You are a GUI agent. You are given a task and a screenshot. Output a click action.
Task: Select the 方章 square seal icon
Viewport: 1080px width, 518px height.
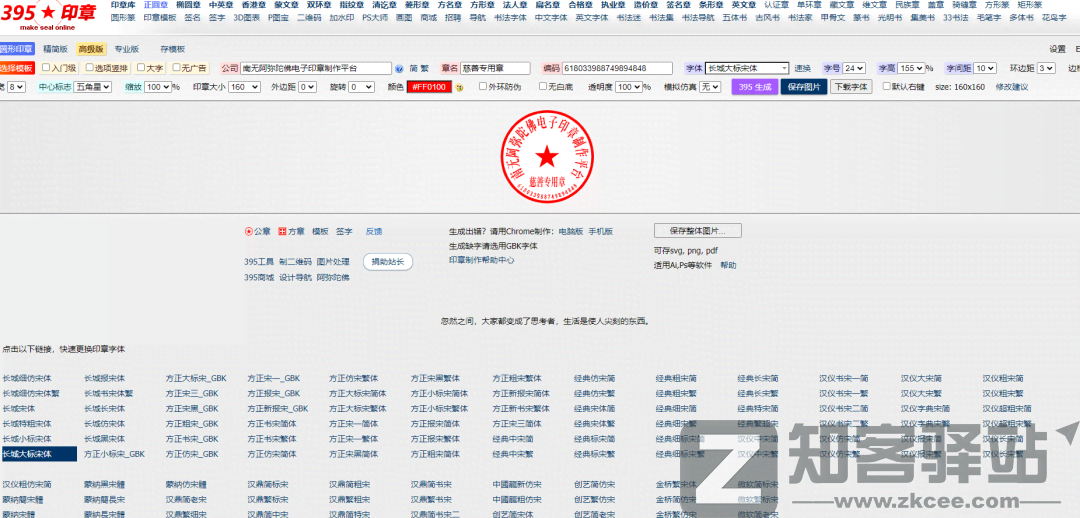pyautogui.click(x=283, y=231)
